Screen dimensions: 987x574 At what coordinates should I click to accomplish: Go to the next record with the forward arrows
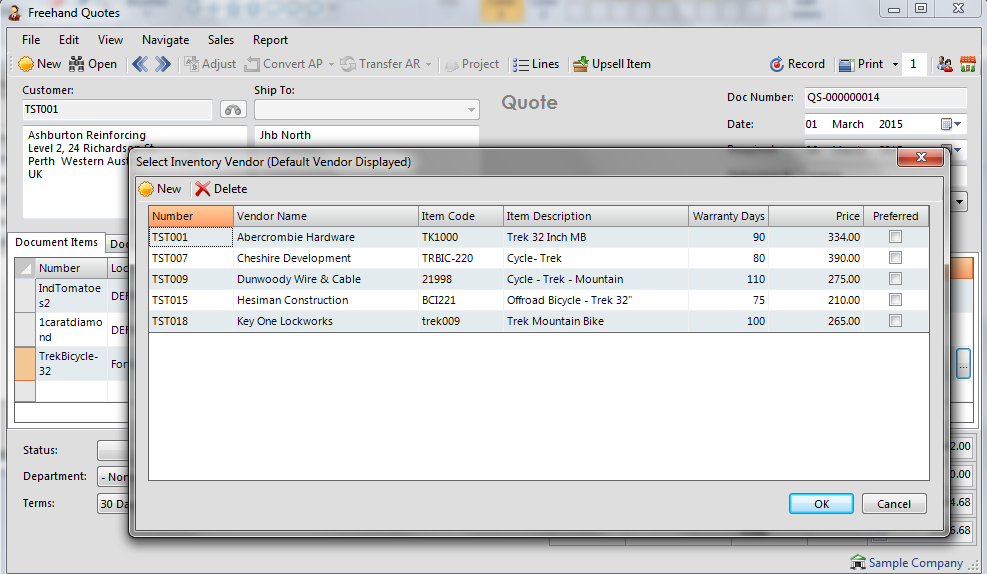pos(163,64)
